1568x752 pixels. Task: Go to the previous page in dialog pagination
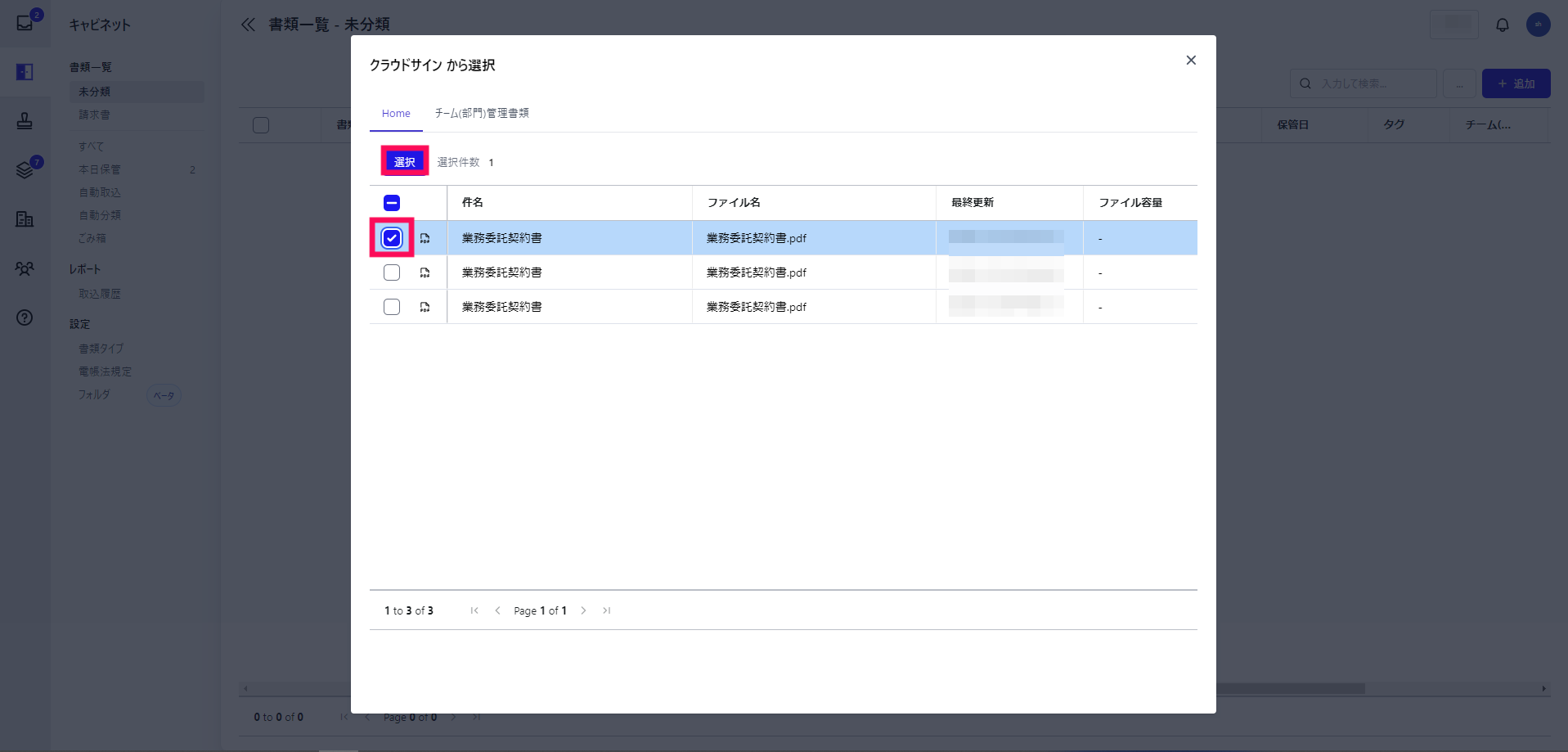click(497, 610)
